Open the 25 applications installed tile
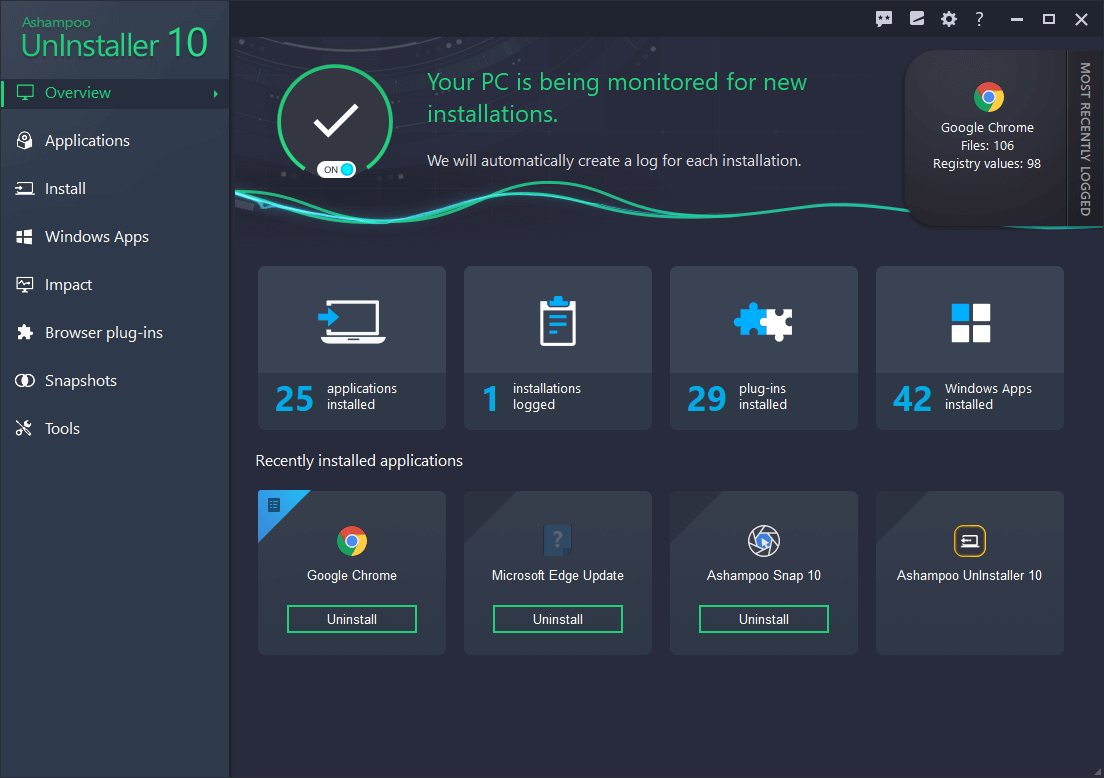This screenshot has width=1104, height=778. pyautogui.click(x=351, y=348)
